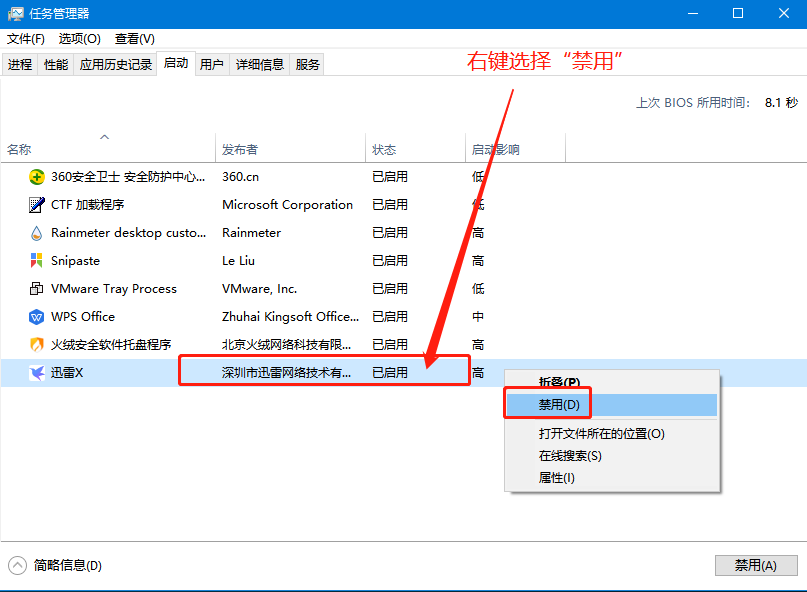807x592 pixels.
Task: Select the CTF 加载程序 entry name
Action: (x=87, y=205)
